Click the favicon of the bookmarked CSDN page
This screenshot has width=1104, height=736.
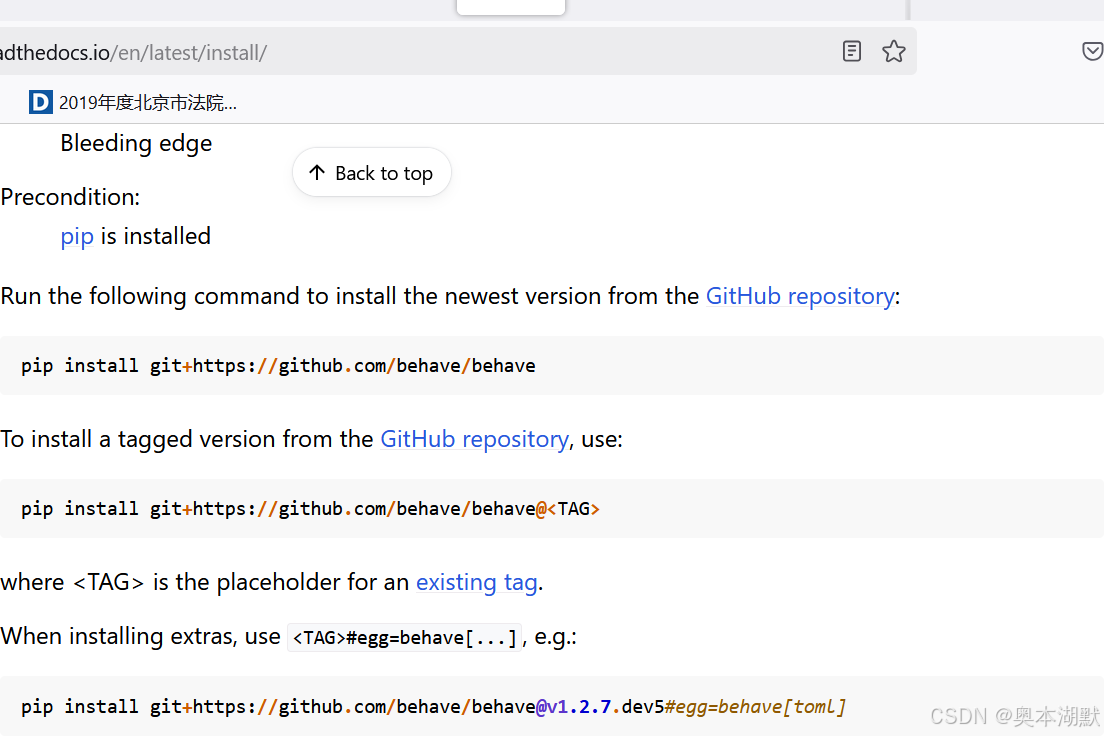(40, 101)
